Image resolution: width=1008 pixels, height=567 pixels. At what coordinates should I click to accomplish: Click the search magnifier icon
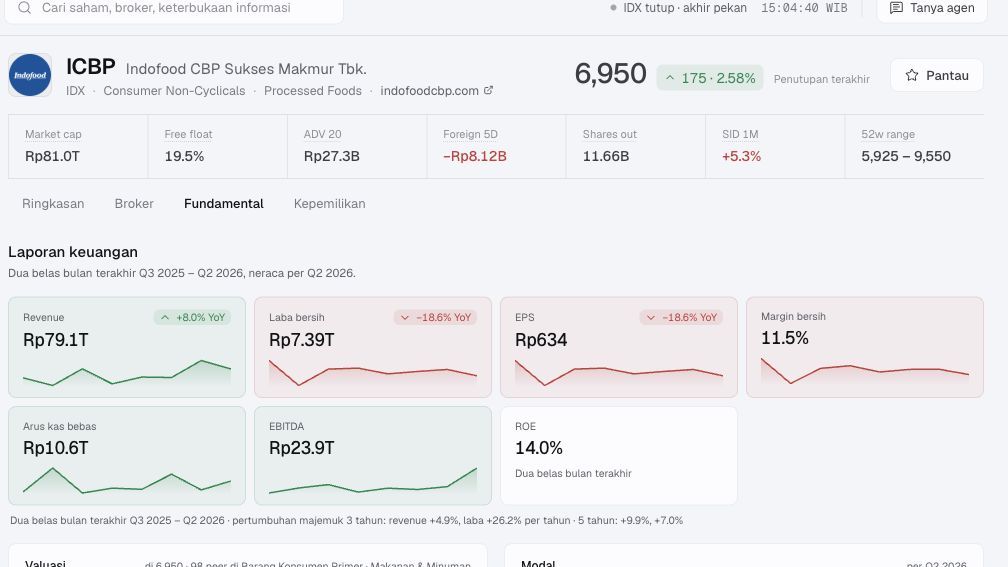point(24,8)
